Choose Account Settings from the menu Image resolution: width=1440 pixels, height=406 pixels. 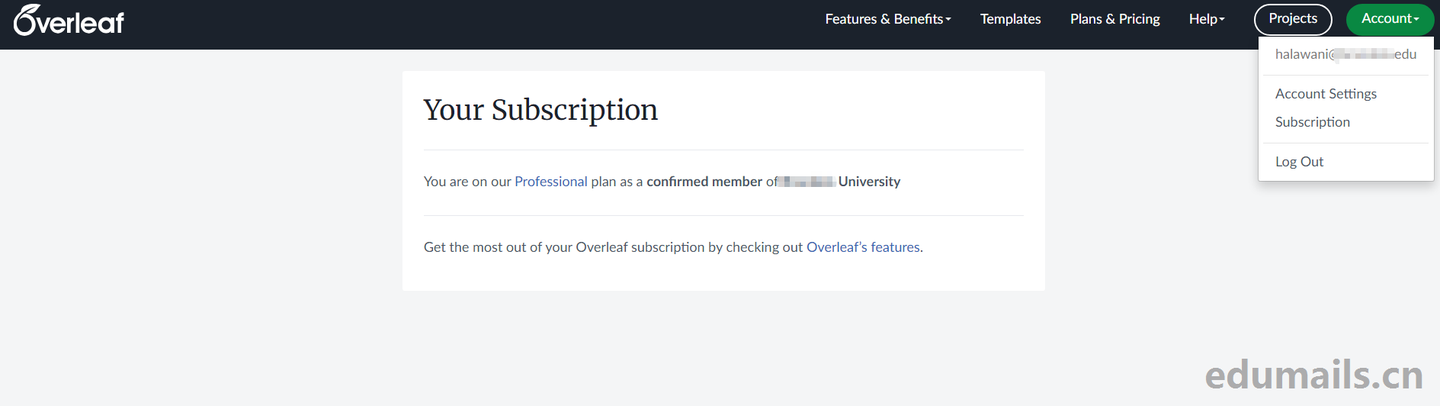(x=1326, y=94)
